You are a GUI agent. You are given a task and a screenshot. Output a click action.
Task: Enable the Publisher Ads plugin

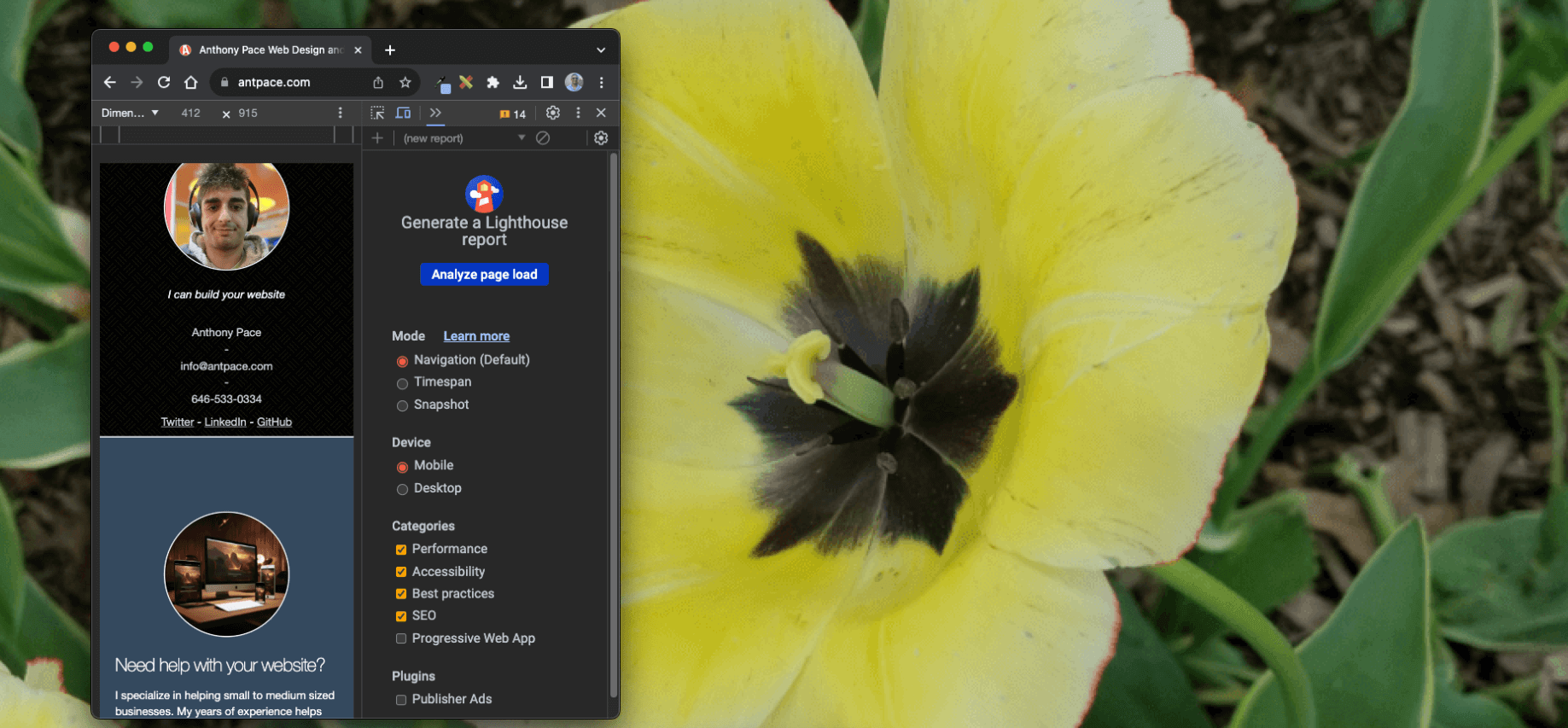pos(401,700)
